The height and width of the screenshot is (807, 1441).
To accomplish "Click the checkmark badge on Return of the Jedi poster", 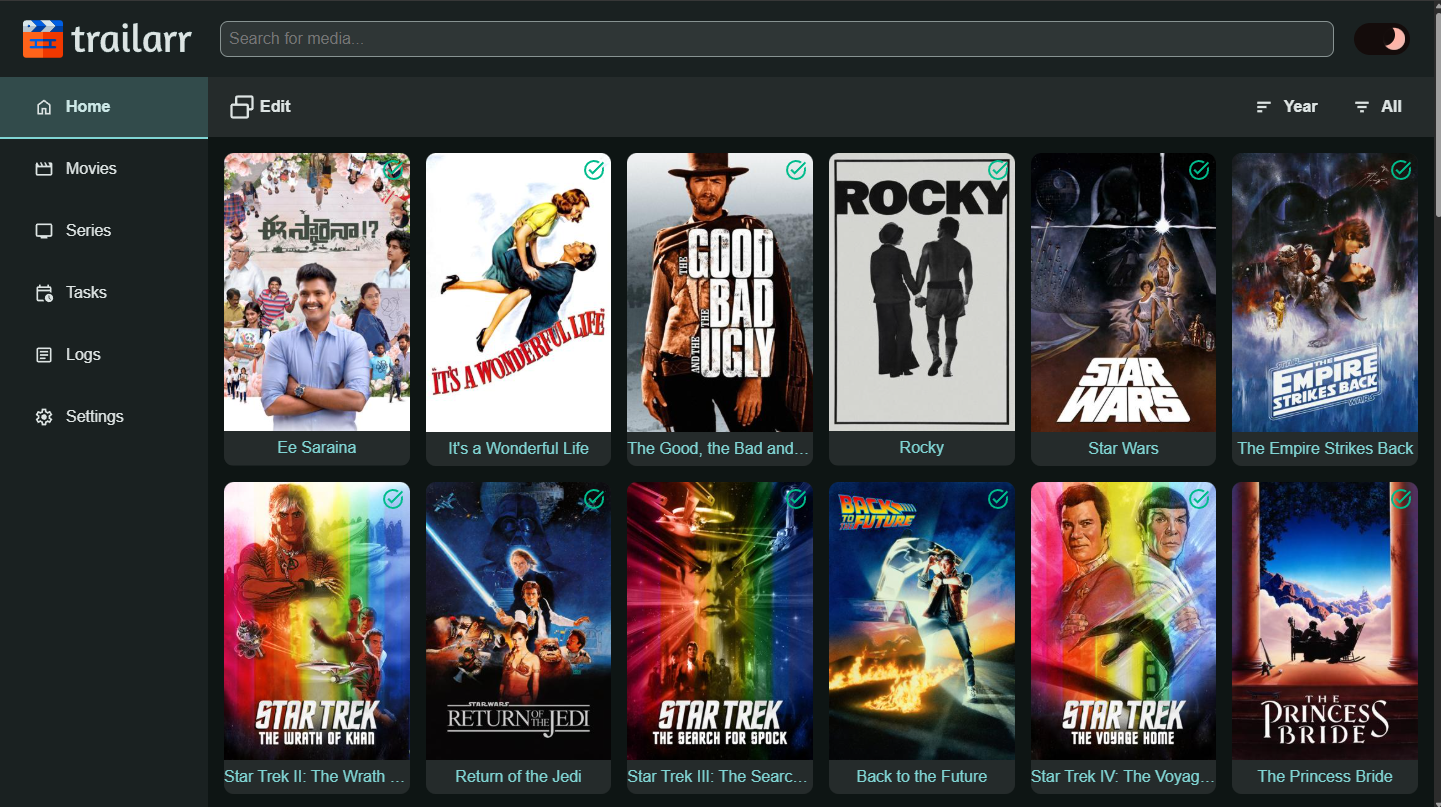I will coord(595,499).
